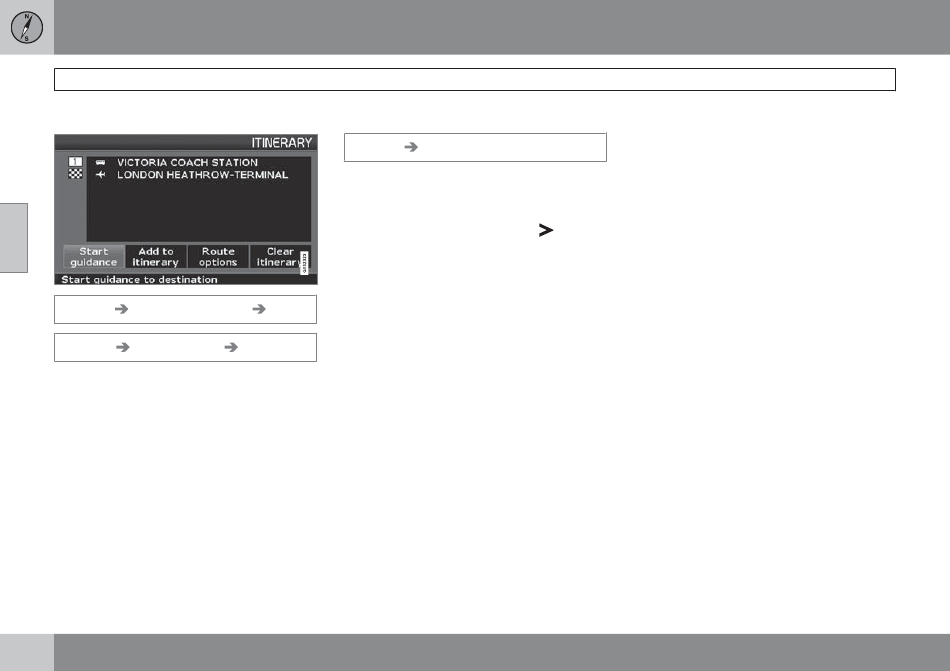This screenshot has width=950, height=671.
Task: Click 'Start guidance to destination' status text
Action: 139,279
